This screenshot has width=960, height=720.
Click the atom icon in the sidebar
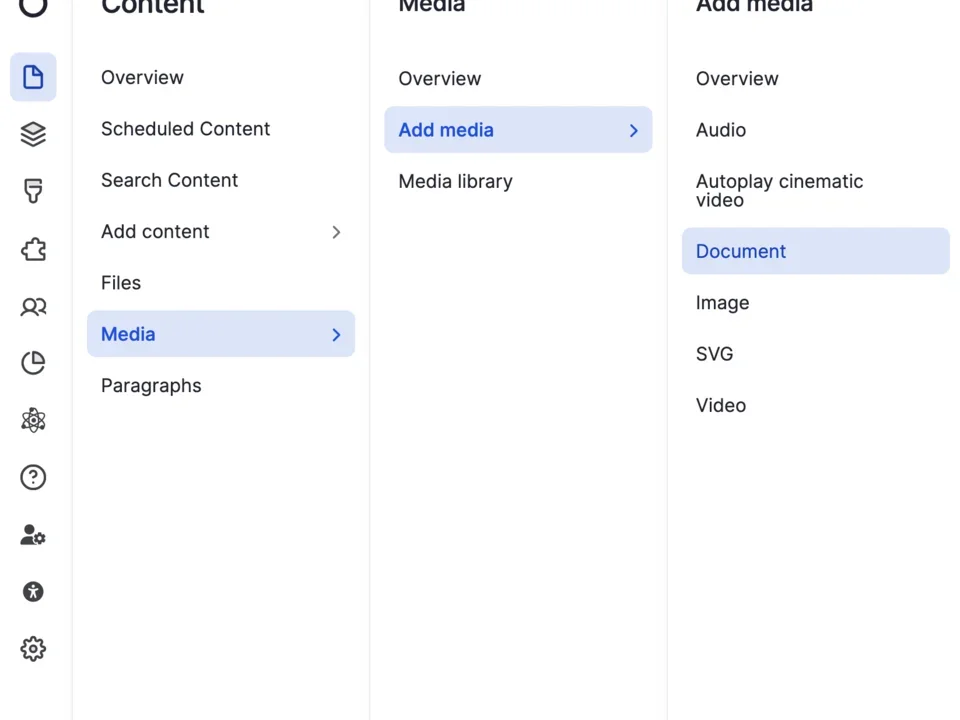(x=33, y=420)
